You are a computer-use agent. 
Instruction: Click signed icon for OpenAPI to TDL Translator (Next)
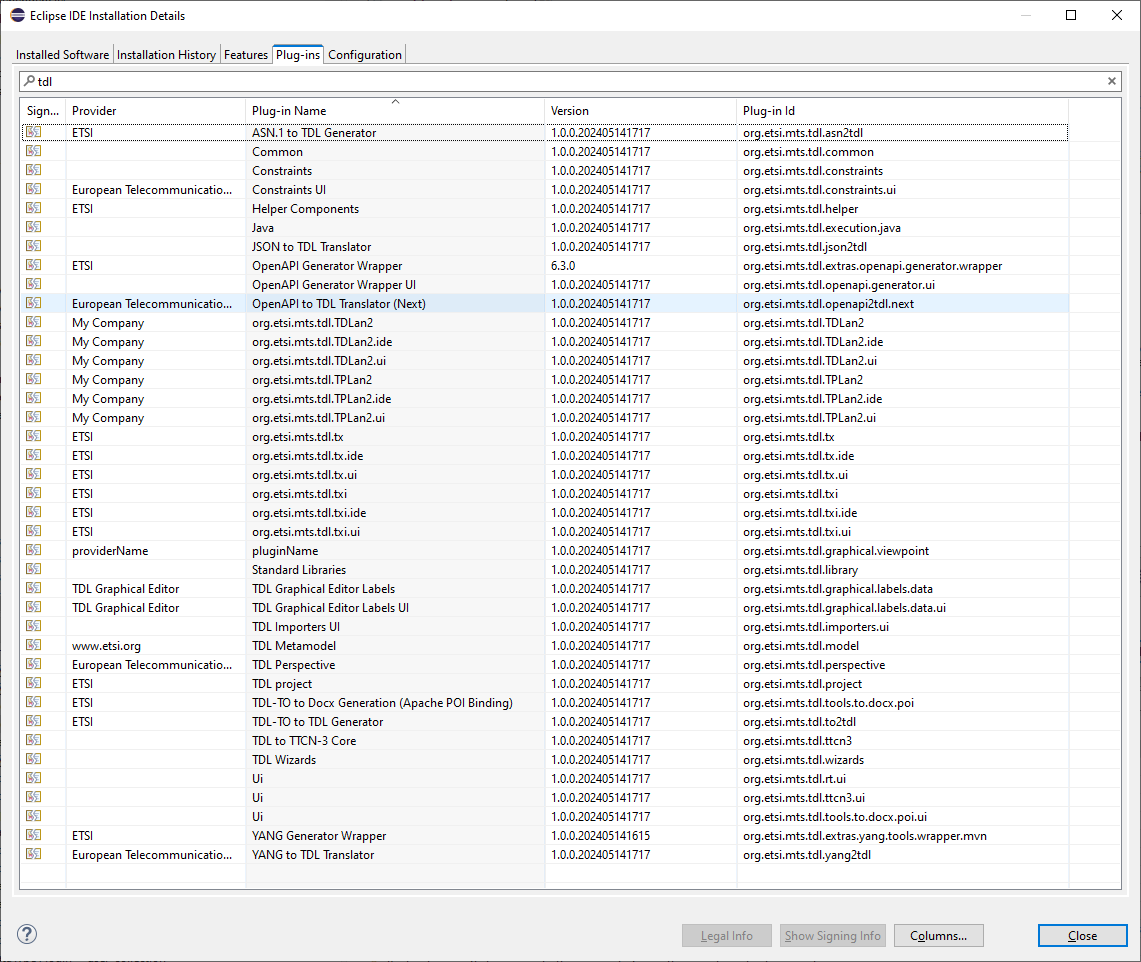(33, 303)
